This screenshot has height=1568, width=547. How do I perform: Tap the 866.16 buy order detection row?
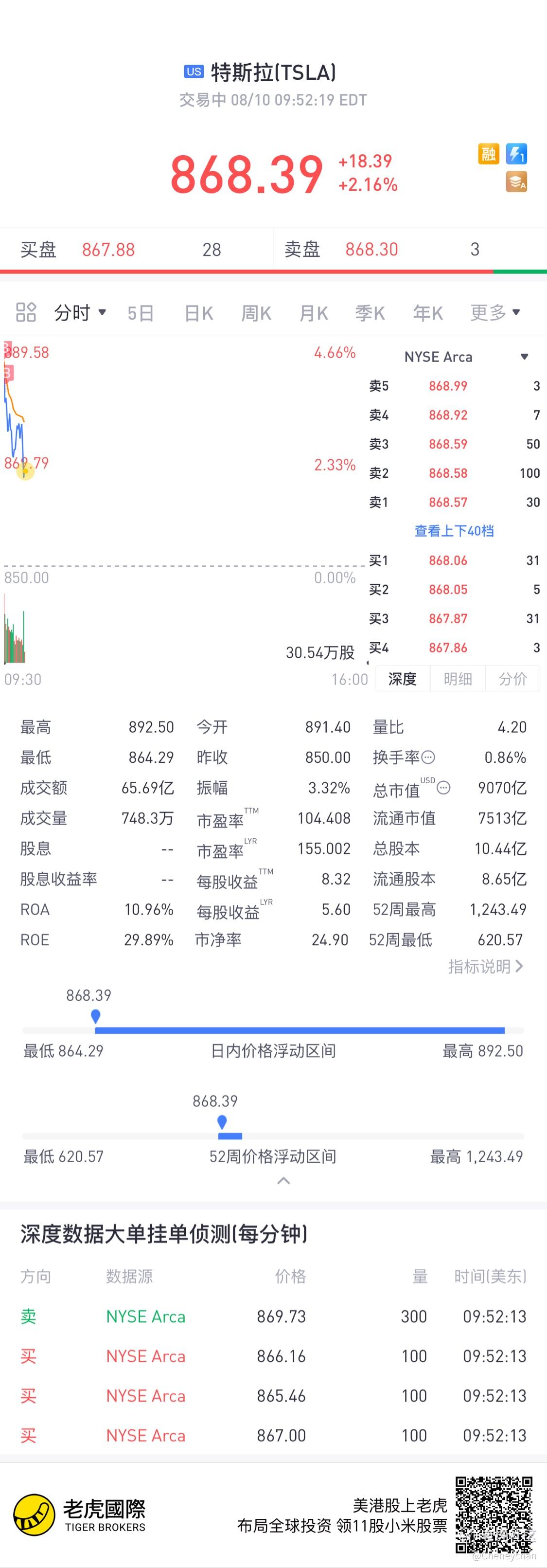[273, 1356]
